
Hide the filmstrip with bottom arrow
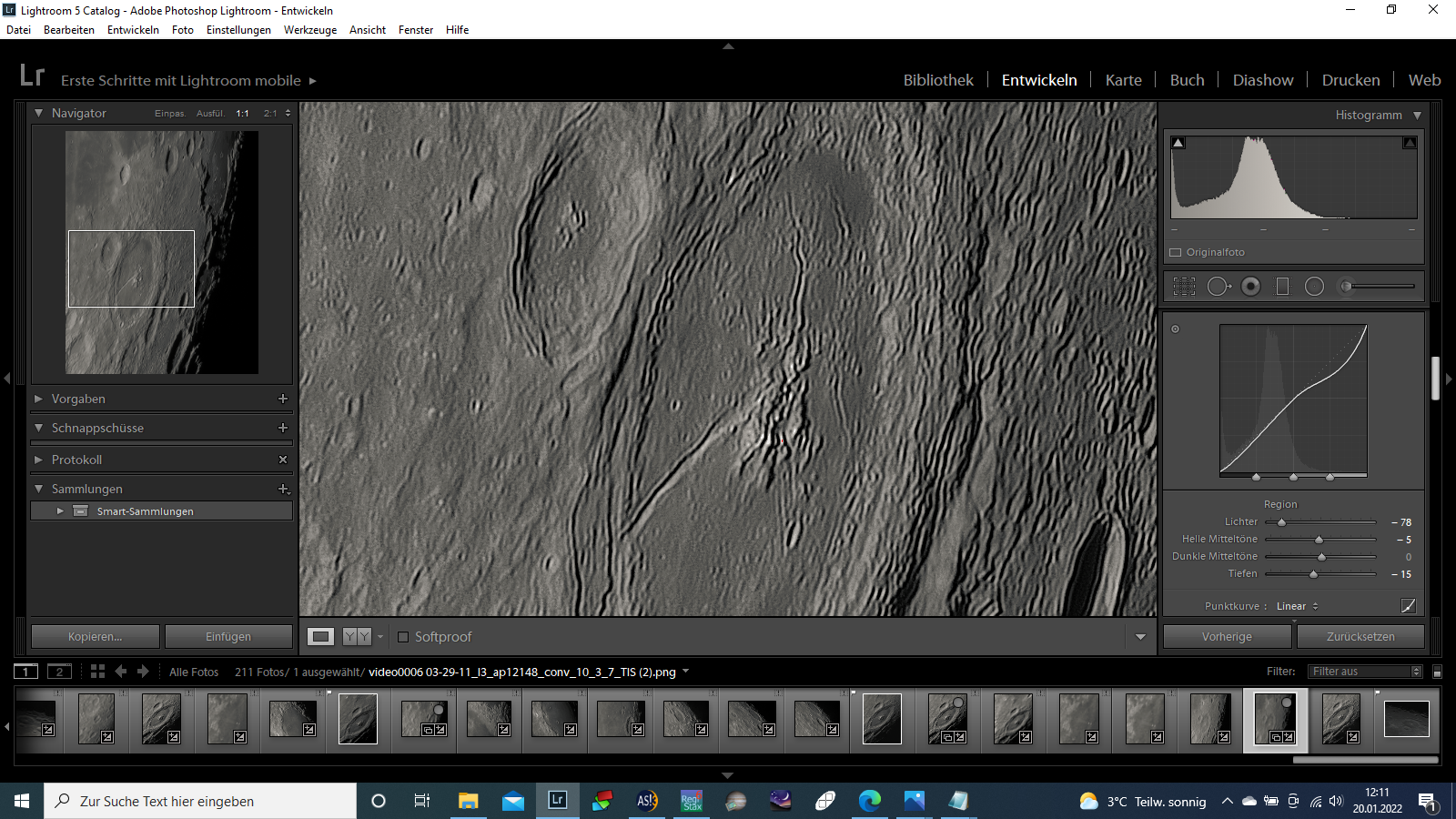click(728, 775)
